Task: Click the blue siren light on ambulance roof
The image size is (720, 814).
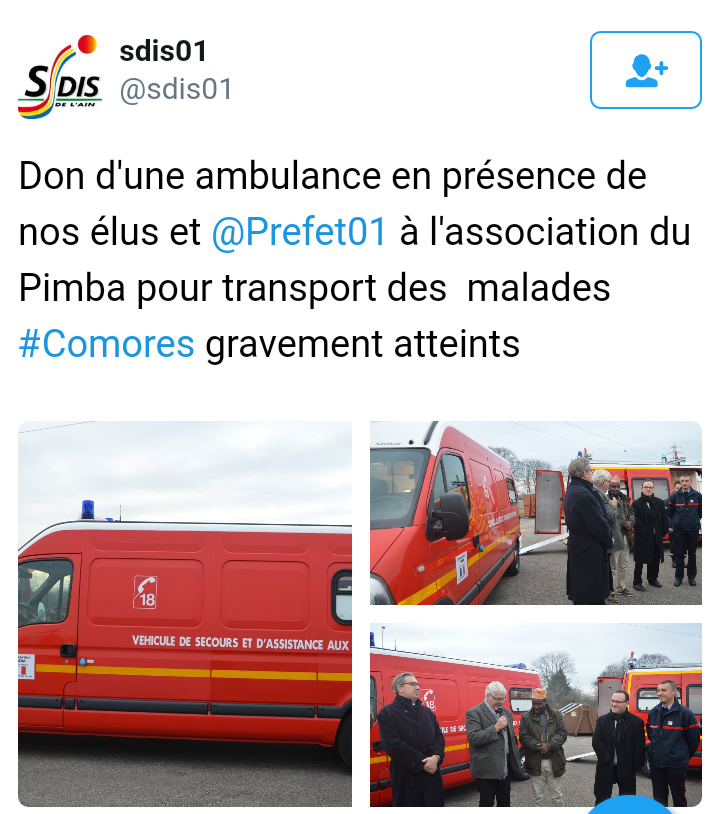Action: click(88, 509)
